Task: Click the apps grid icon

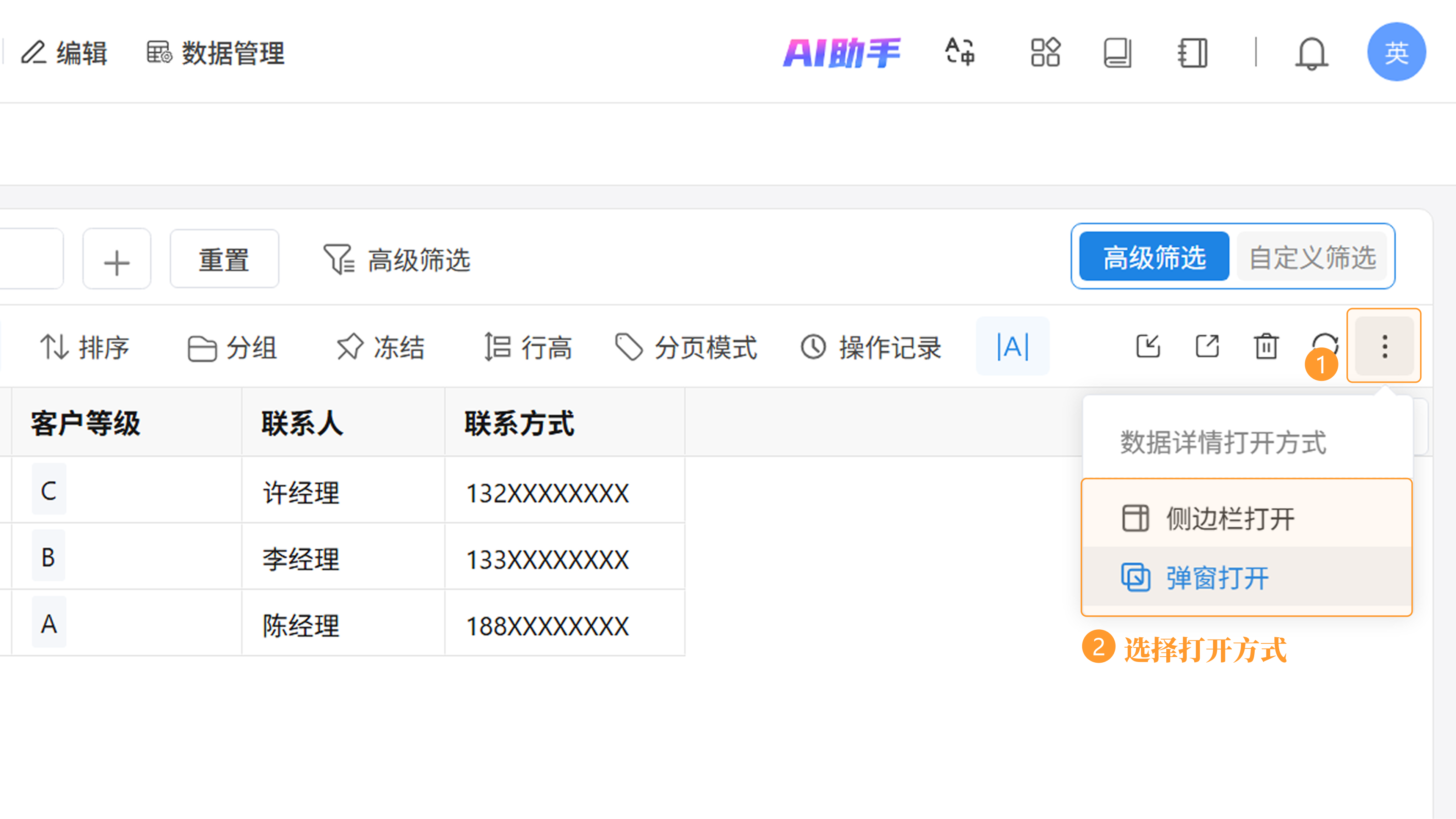Action: point(1045,52)
